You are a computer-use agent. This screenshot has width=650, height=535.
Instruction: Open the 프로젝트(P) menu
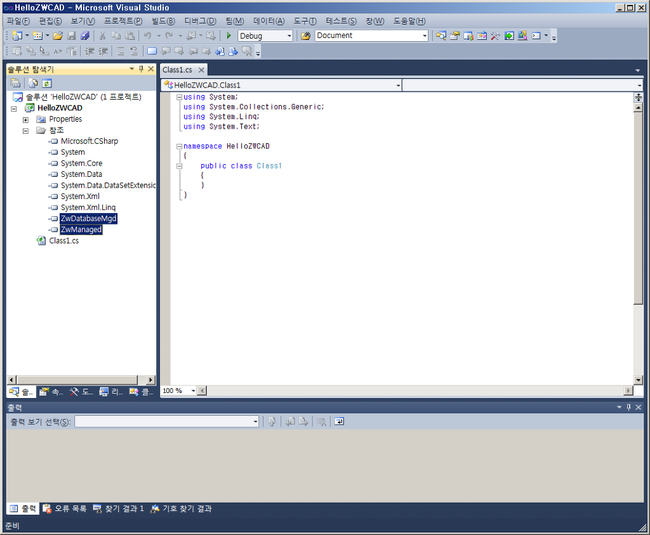(x=123, y=21)
